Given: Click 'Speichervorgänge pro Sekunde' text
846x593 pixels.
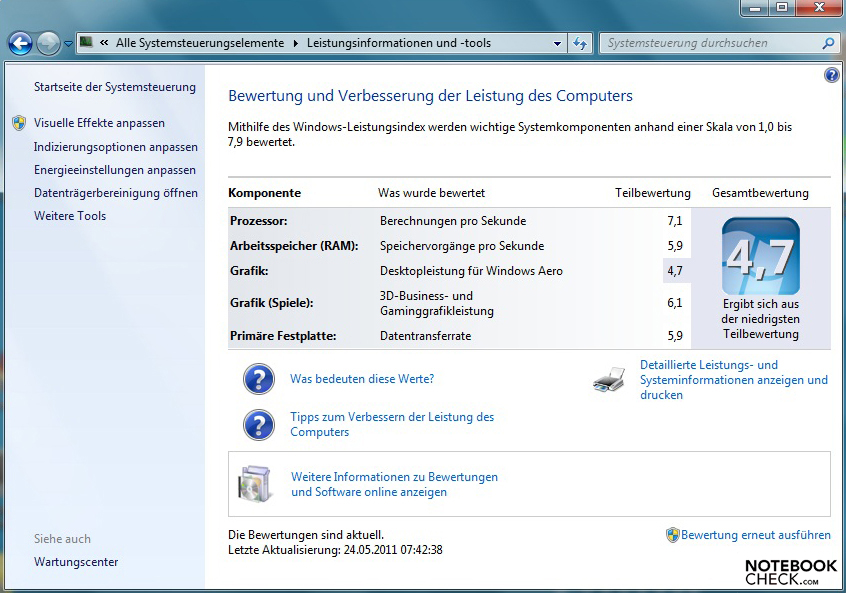Looking at the screenshot, I should click(462, 246).
